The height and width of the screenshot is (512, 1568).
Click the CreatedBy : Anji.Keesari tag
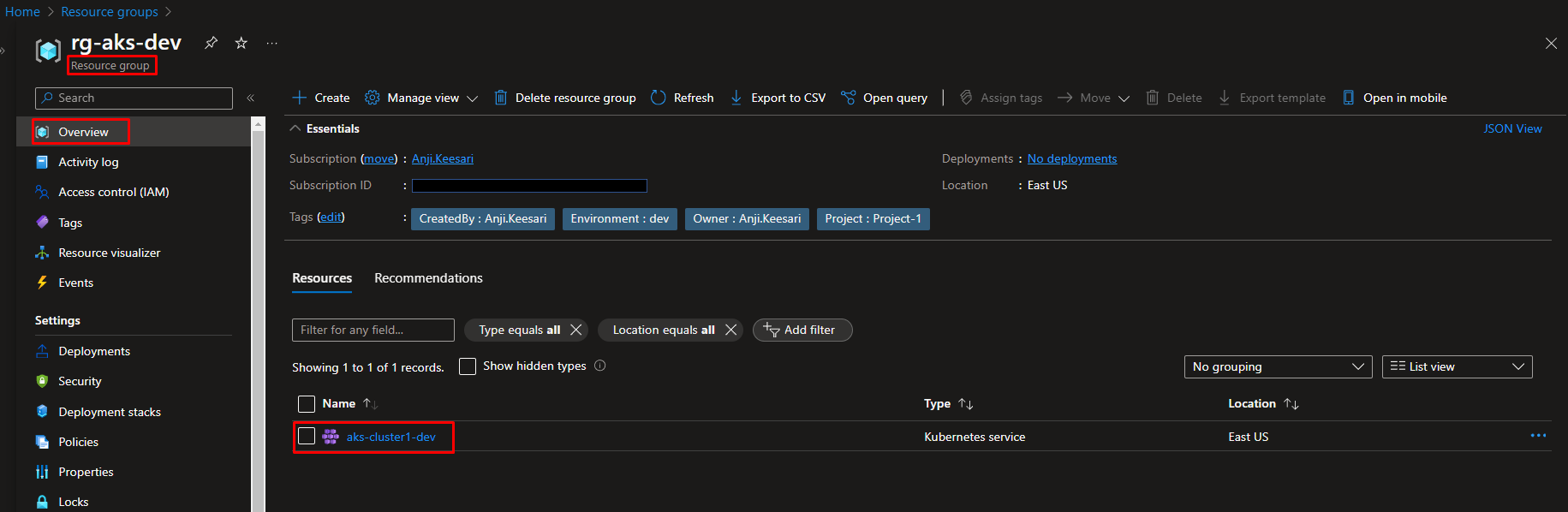pos(483,219)
